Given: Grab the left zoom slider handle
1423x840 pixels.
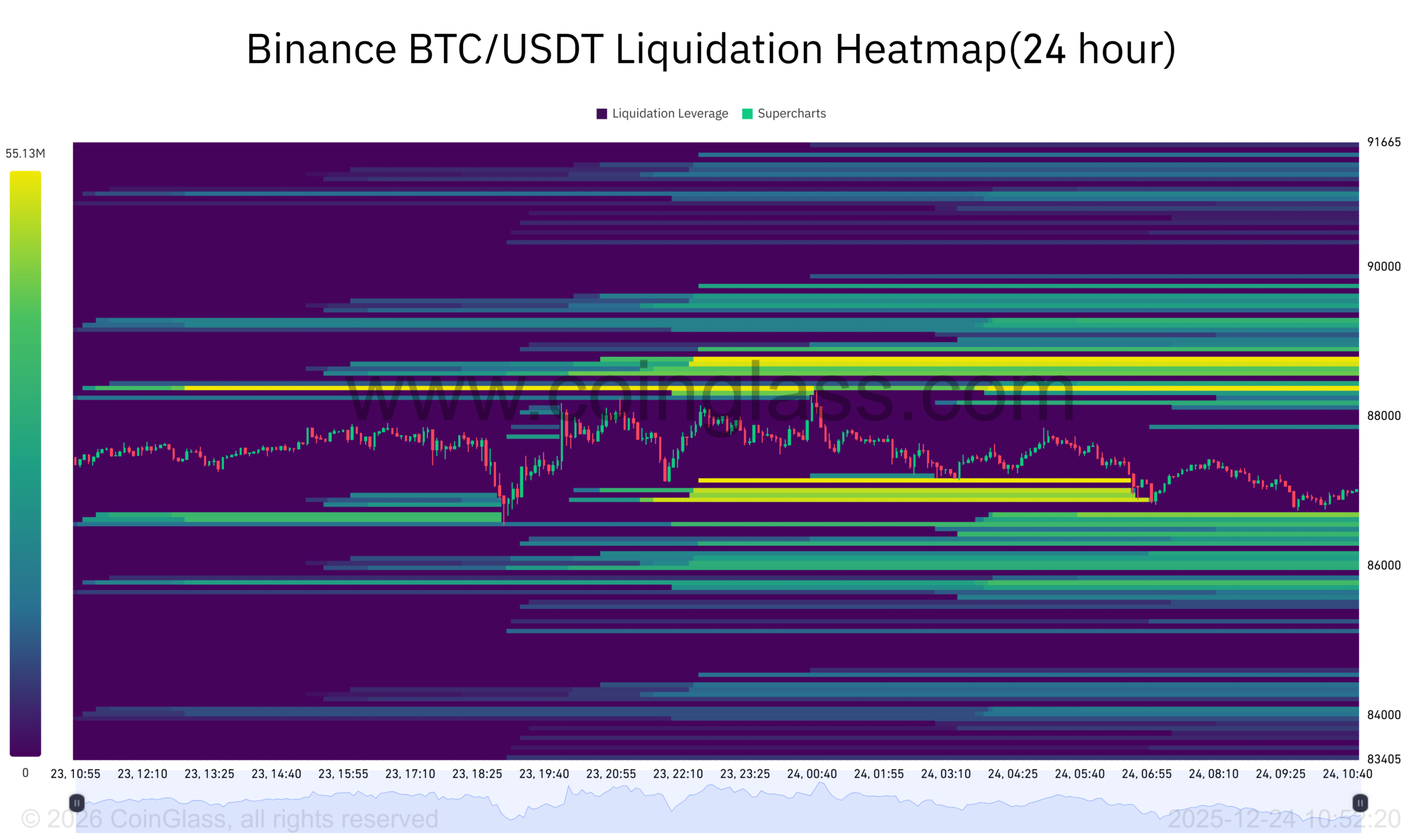Looking at the screenshot, I should pos(77,803).
